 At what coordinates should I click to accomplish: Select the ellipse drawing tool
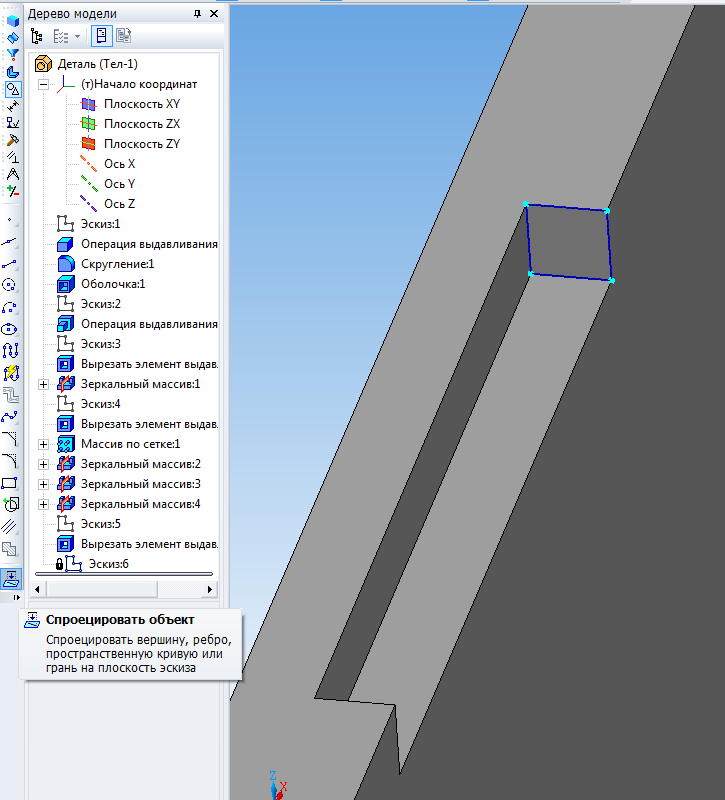click(10, 329)
